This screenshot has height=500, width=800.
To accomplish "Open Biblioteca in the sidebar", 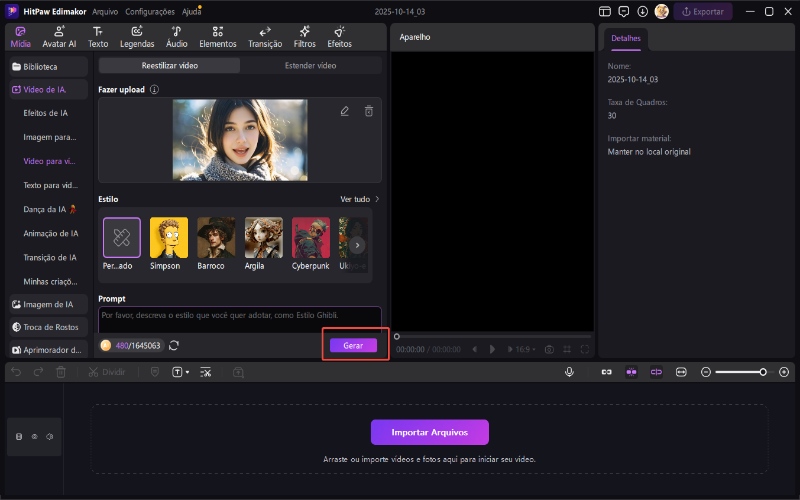I will coord(48,66).
